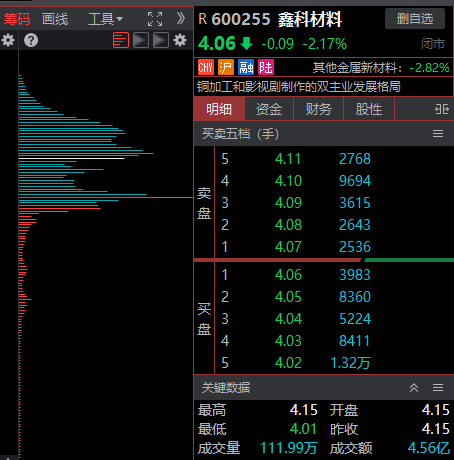Click sell level 4 price 4.10
The height and width of the screenshot is (460, 454).
coord(288,181)
